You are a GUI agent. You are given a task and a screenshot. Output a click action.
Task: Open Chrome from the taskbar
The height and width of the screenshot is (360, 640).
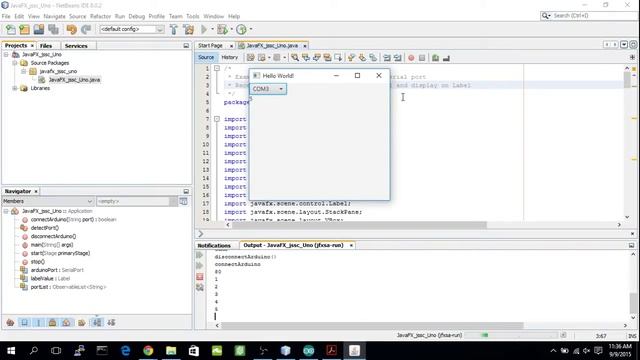pyautogui.click(x=148, y=350)
